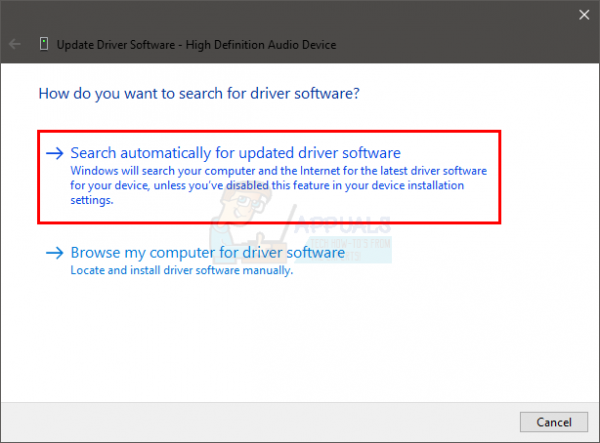Choose Search automatically for updated driver software

coord(235,153)
